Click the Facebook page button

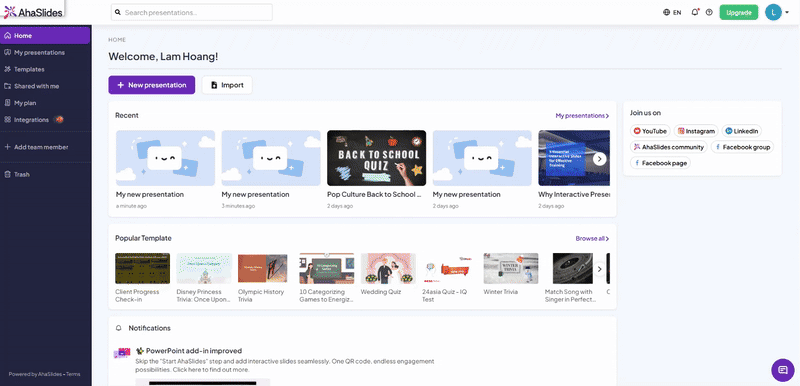click(x=660, y=163)
